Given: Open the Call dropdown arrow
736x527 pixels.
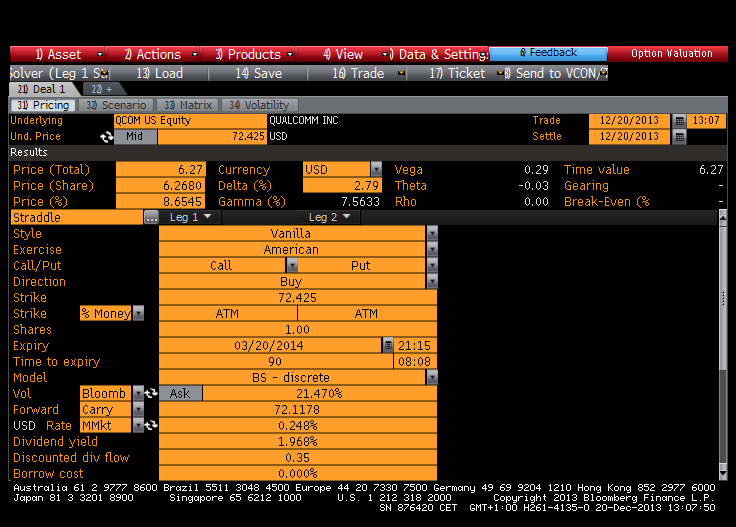Looking at the screenshot, I should [292, 266].
